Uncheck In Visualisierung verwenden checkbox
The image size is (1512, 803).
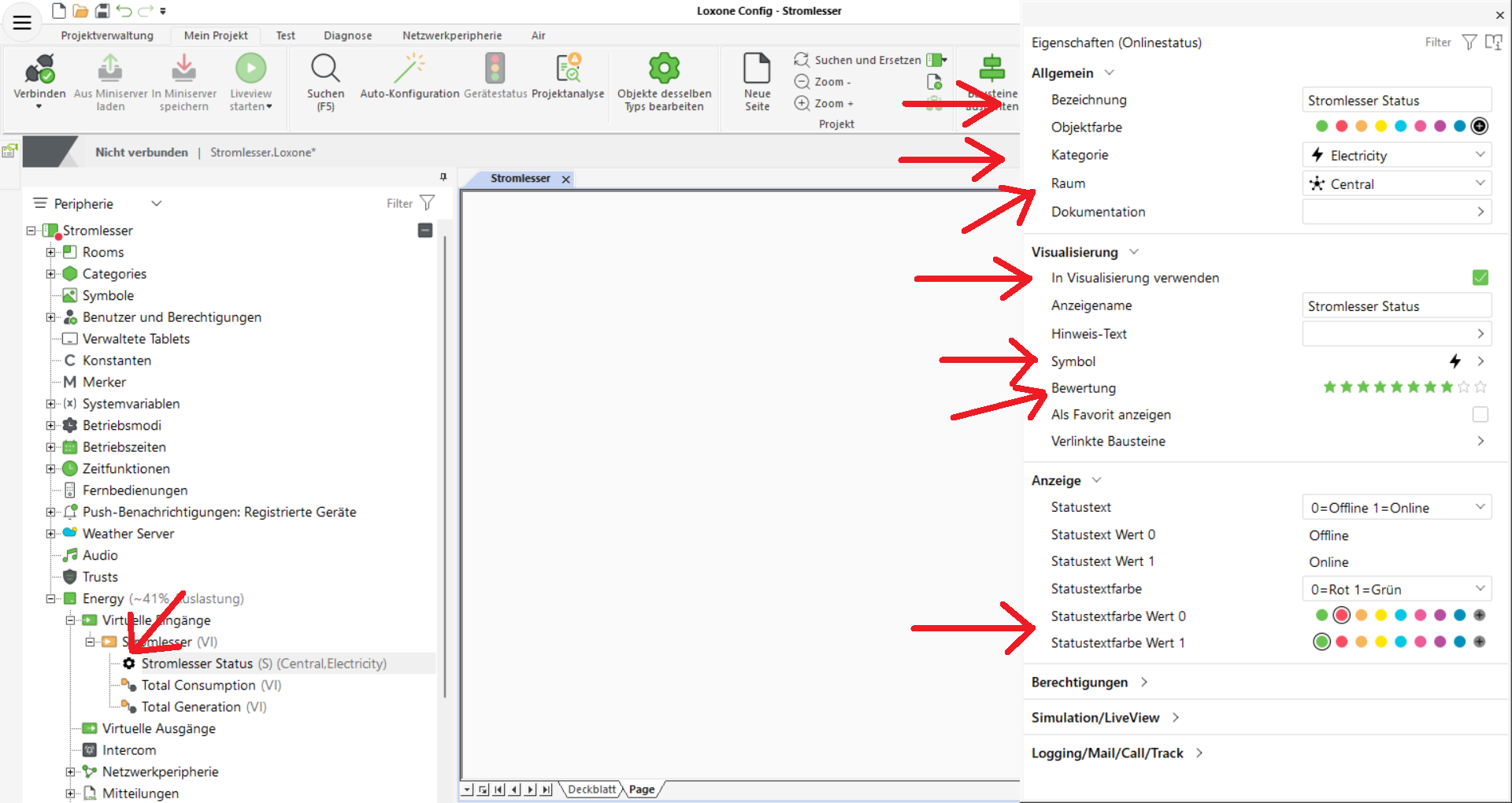click(x=1480, y=278)
